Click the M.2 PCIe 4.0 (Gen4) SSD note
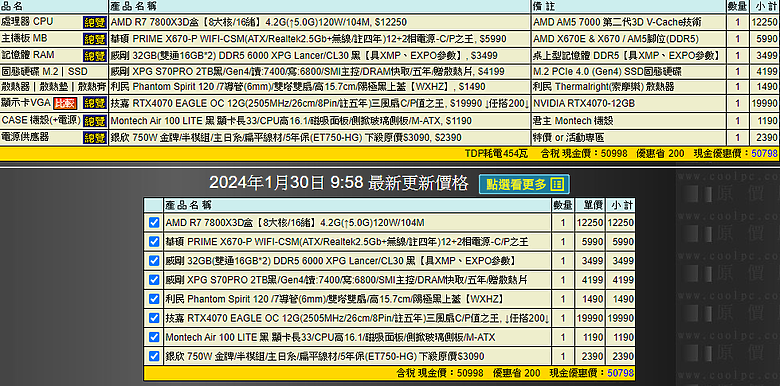The height and width of the screenshot is (386, 780). tap(607, 71)
